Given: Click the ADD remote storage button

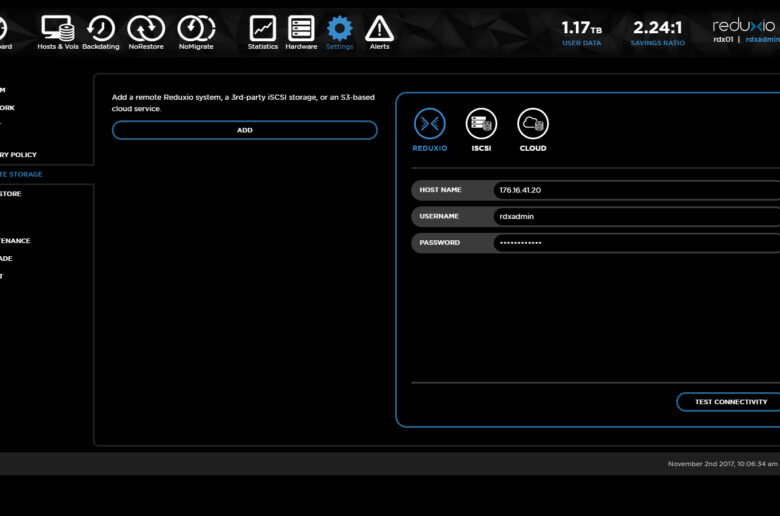Looking at the screenshot, I should (x=245, y=130).
